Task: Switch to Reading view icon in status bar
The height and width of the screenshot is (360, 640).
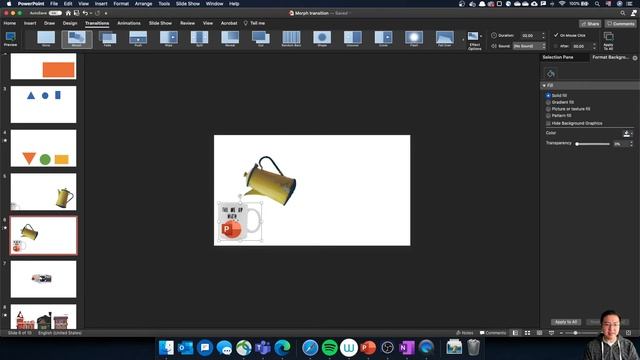Action: point(539,333)
